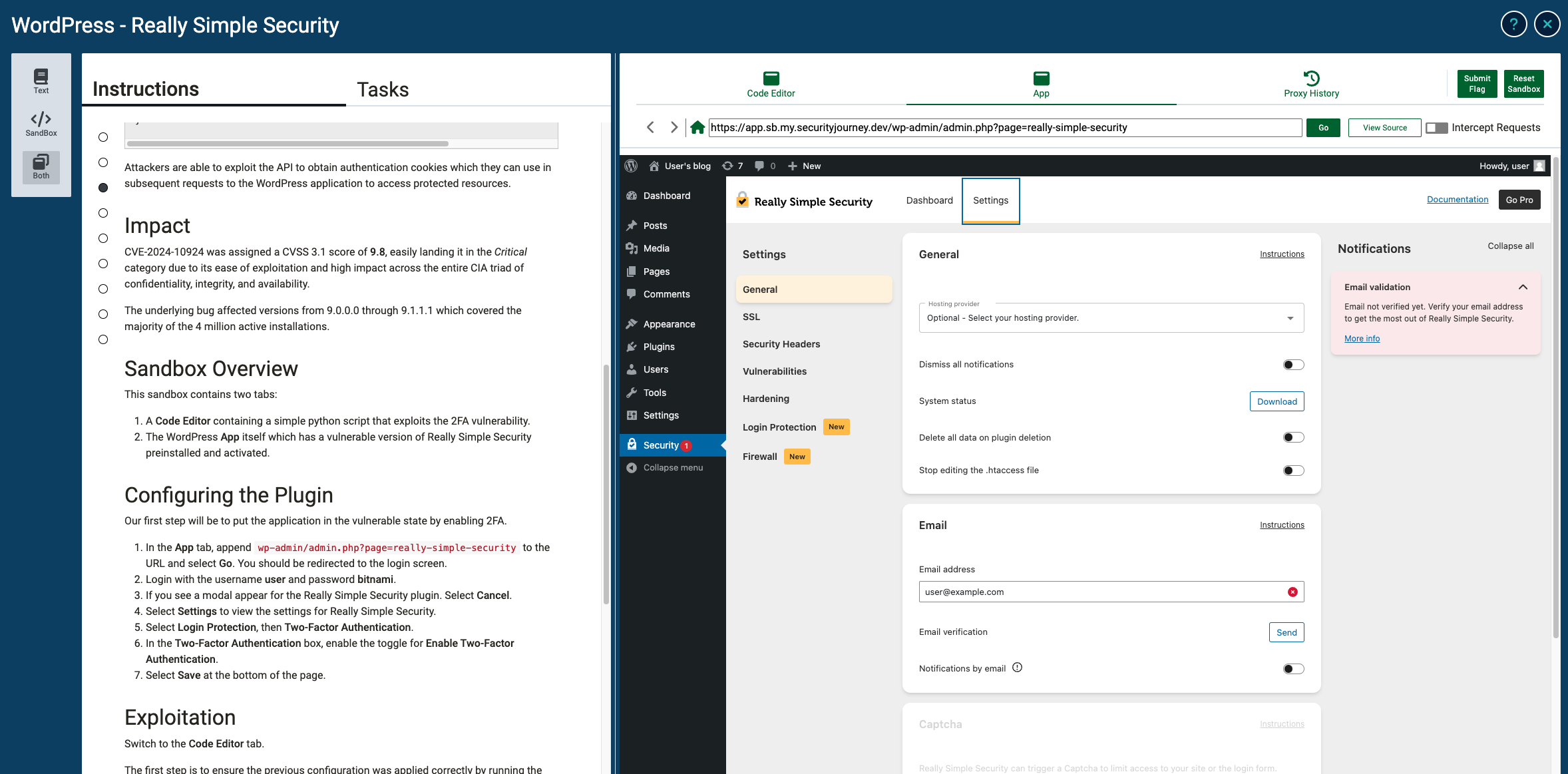Open the help question mark icon
The height and width of the screenshot is (774, 1568).
coord(1513,25)
